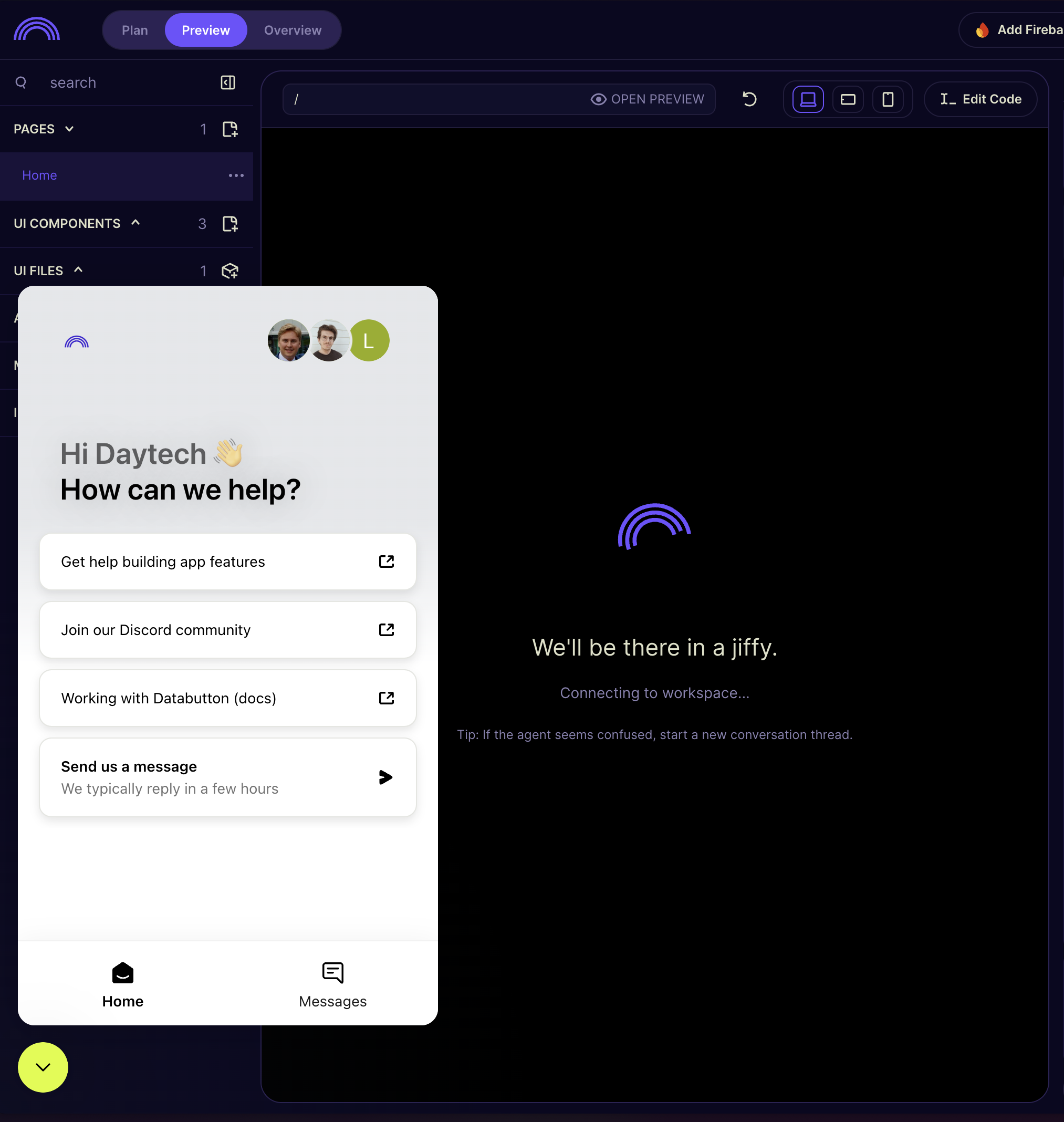
Task: Click the loading rainbow spinner in preview
Action: [654, 526]
